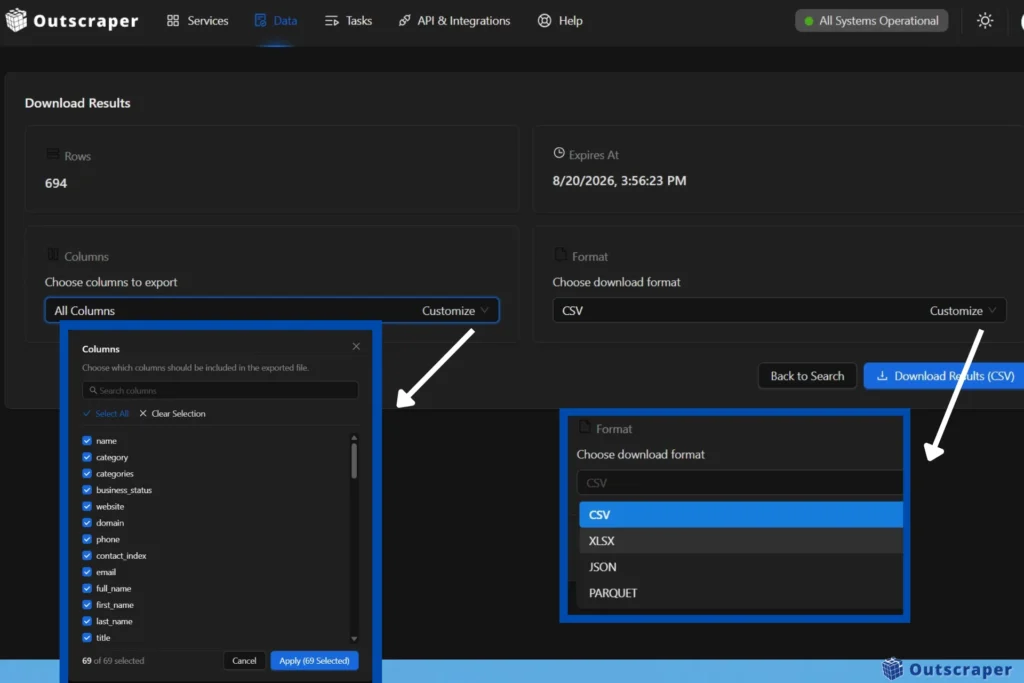Screen dimensions: 1024x683
Task: Select CSV format option
Action: [741, 515]
